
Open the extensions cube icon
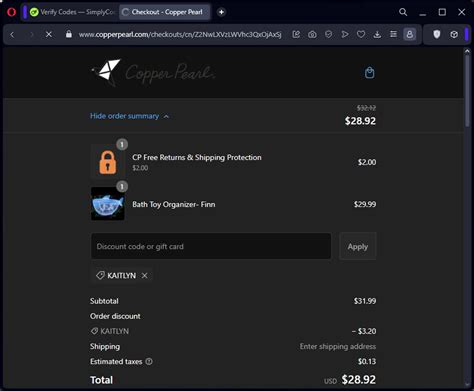click(454, 34)
